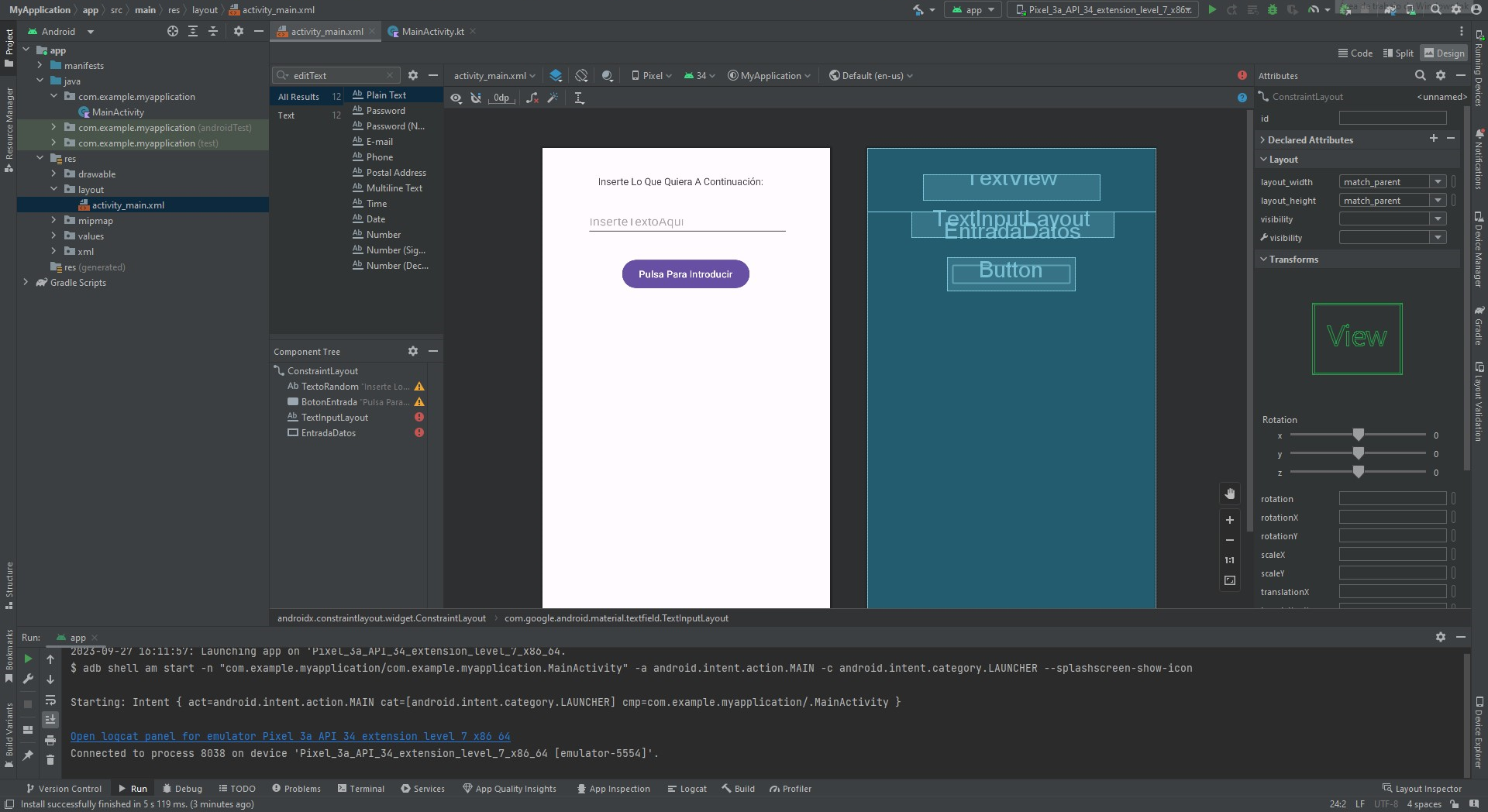Click the Infer Constraints magic wand
Screen dimensions: 1488x812
point(553,98)
